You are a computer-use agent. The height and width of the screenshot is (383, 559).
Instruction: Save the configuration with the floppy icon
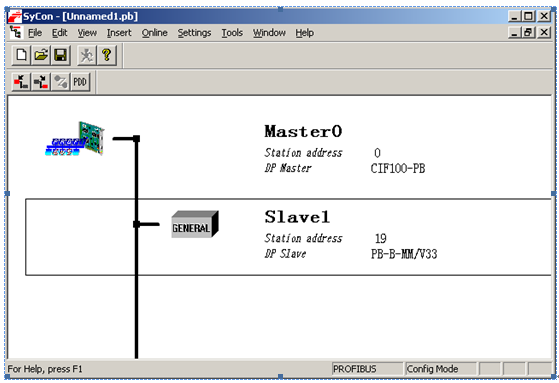point(61,56)
